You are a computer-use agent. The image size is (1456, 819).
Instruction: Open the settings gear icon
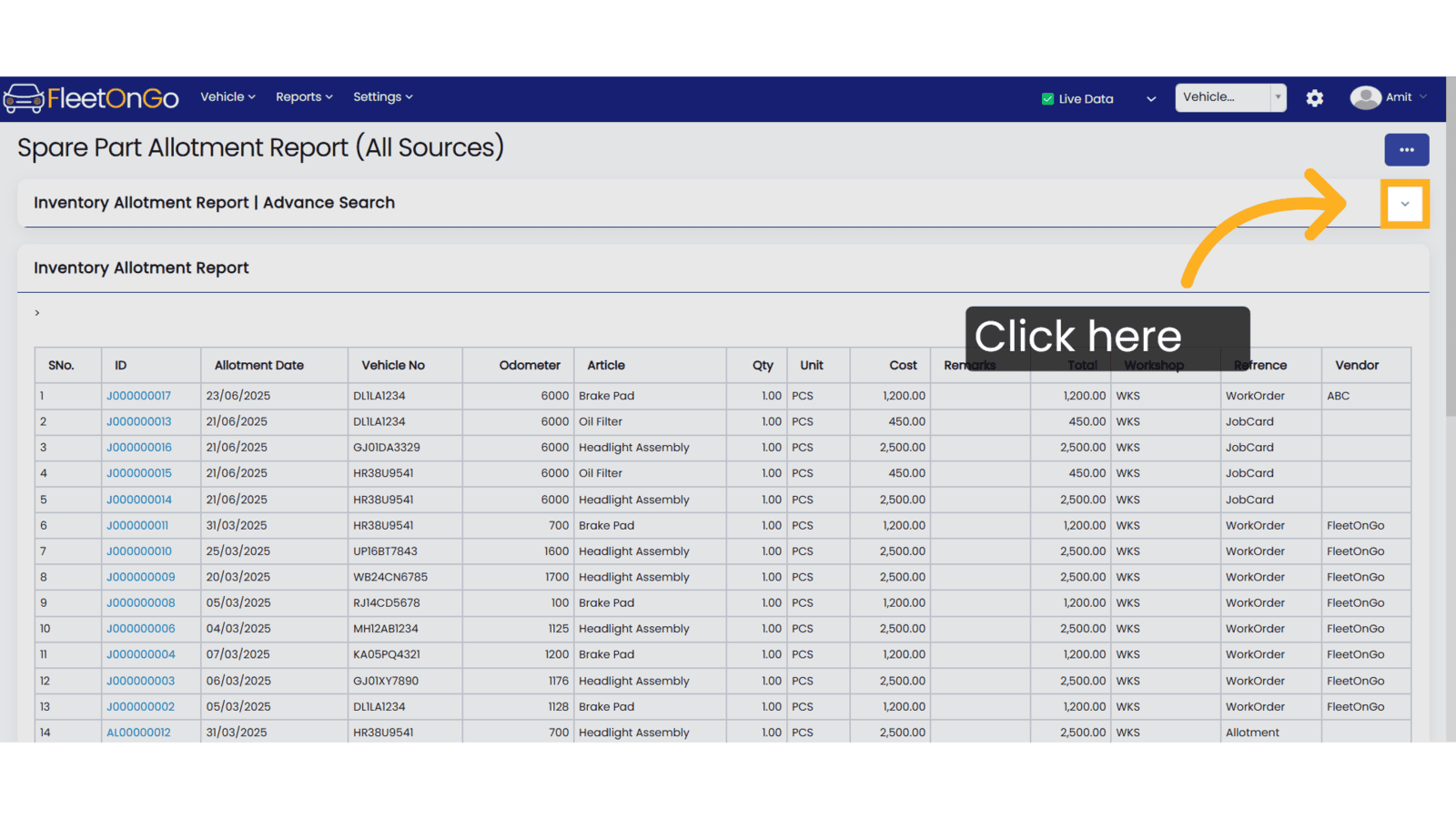tap(1314, 98)
